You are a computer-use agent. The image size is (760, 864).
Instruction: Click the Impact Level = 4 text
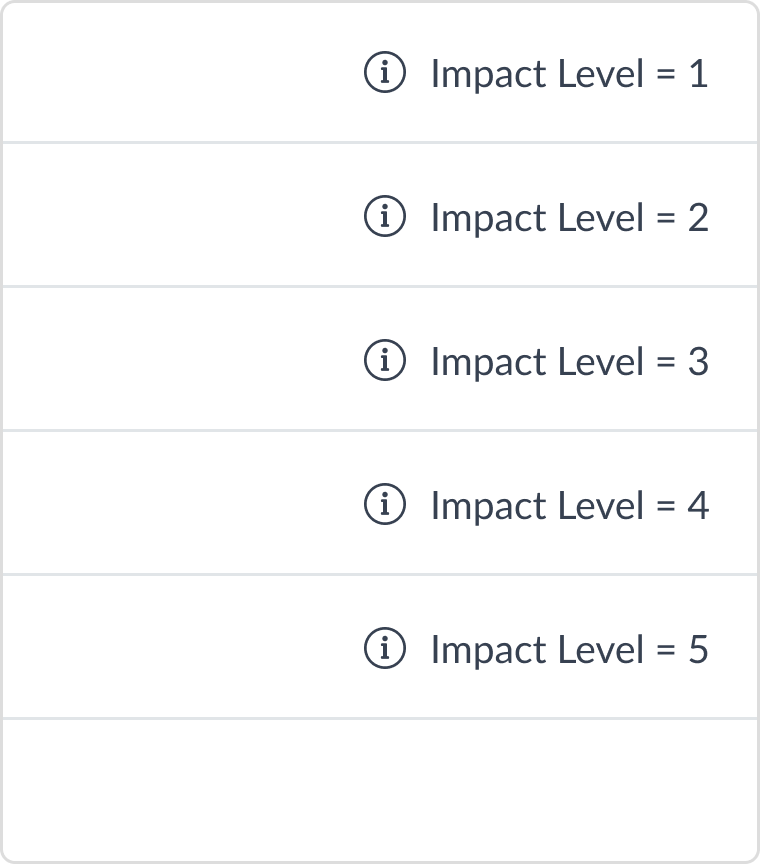tap(568, 506)
